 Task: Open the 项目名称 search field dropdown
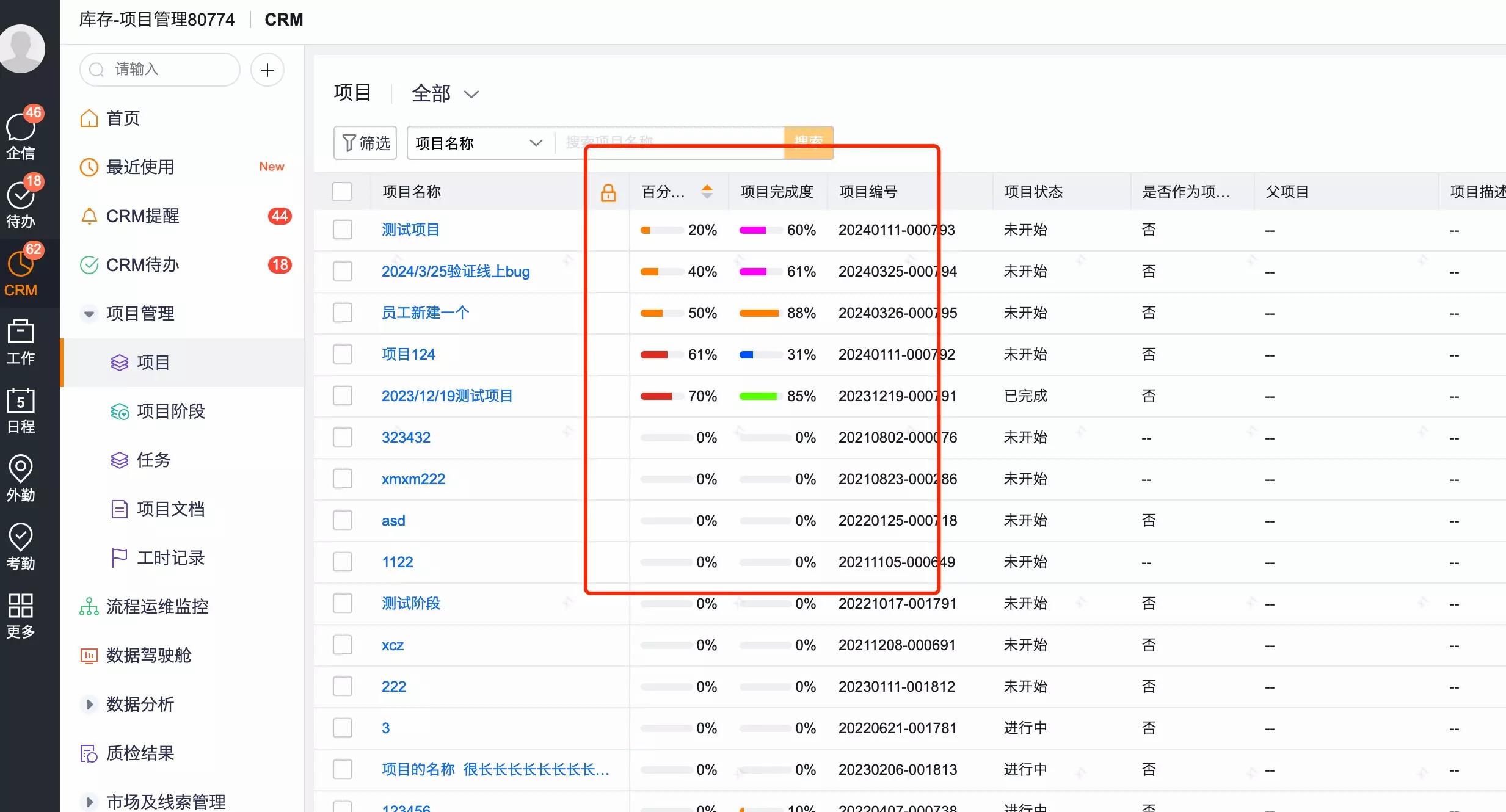(x=478, y=142)
